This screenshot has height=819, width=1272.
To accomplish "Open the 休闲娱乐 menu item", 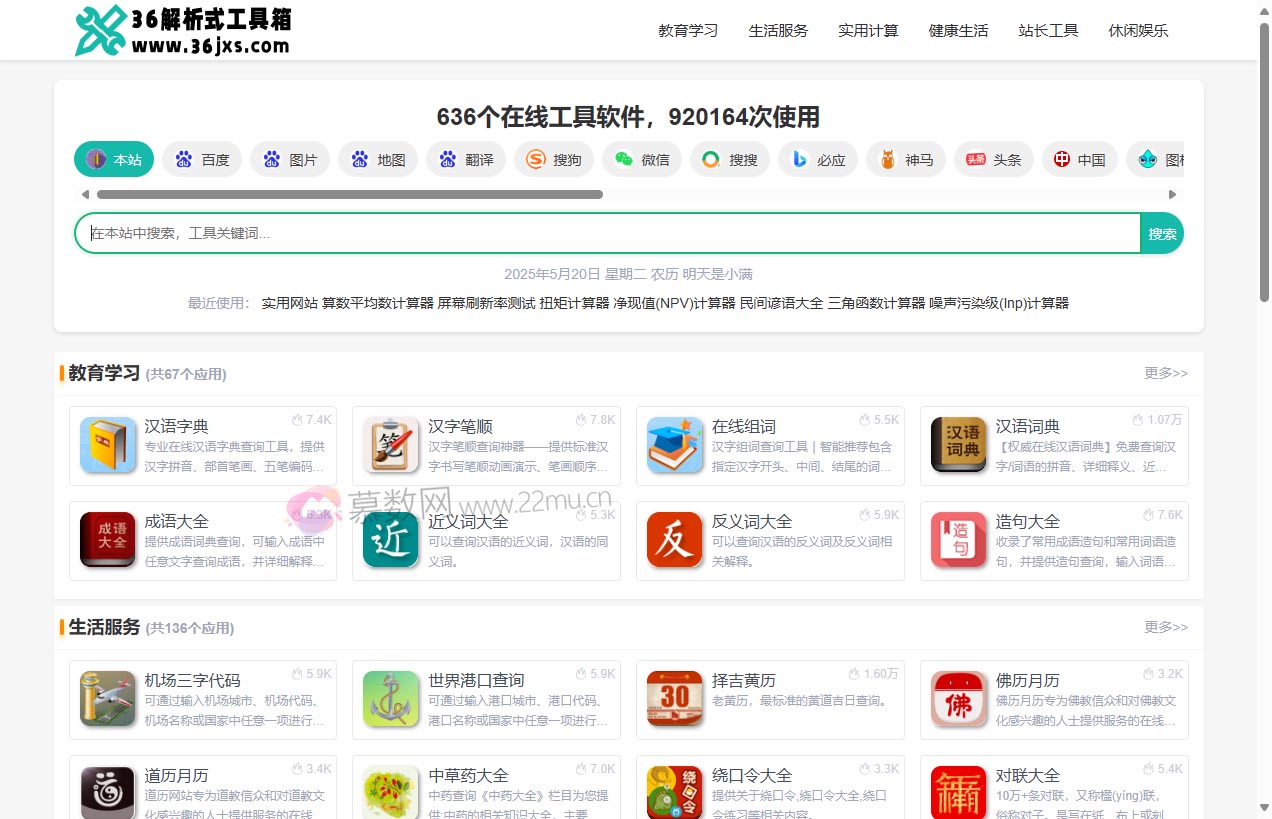I will pyautogui.click(x=1138, y=31).
